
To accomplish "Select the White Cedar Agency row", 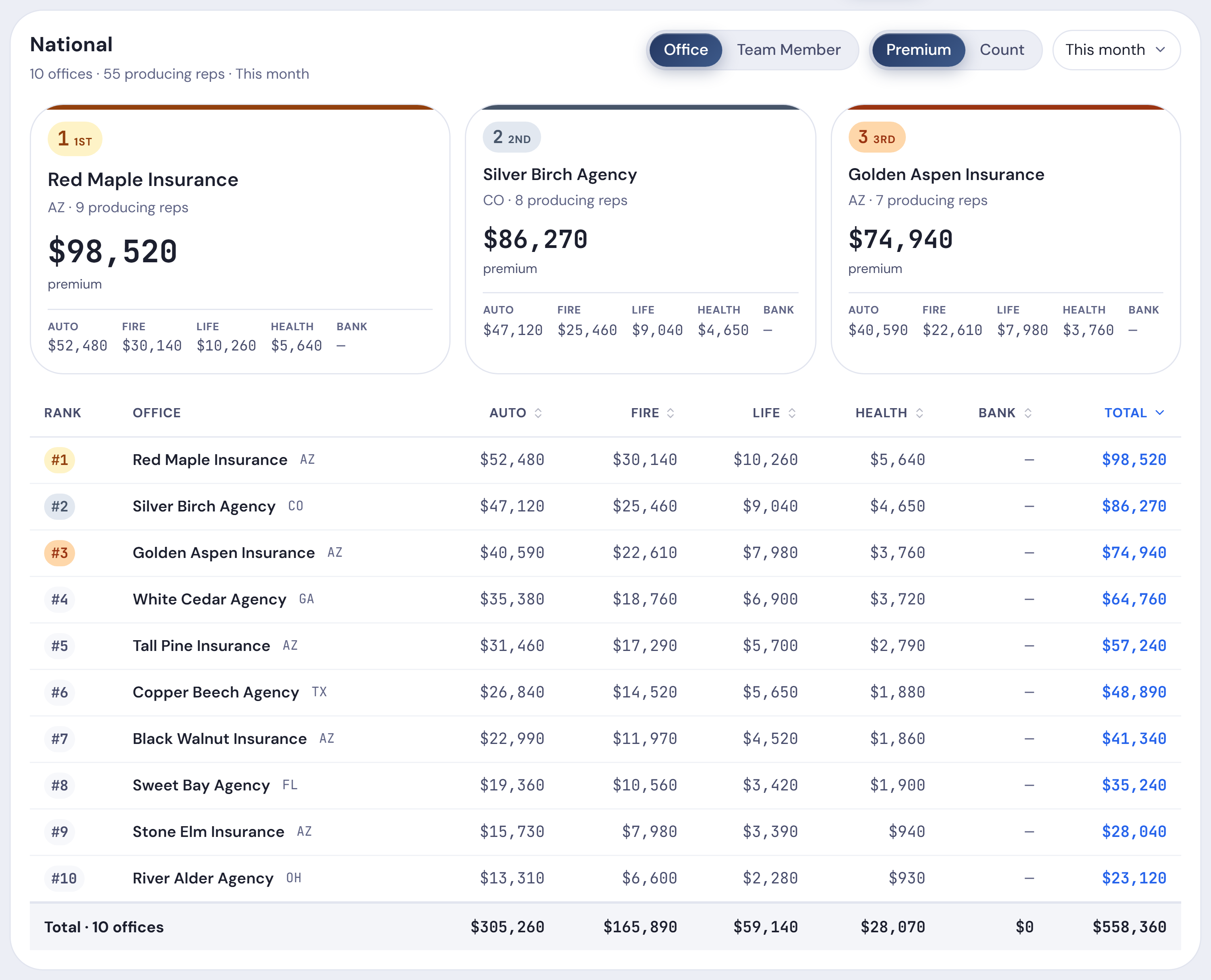I will pos(605,599).
